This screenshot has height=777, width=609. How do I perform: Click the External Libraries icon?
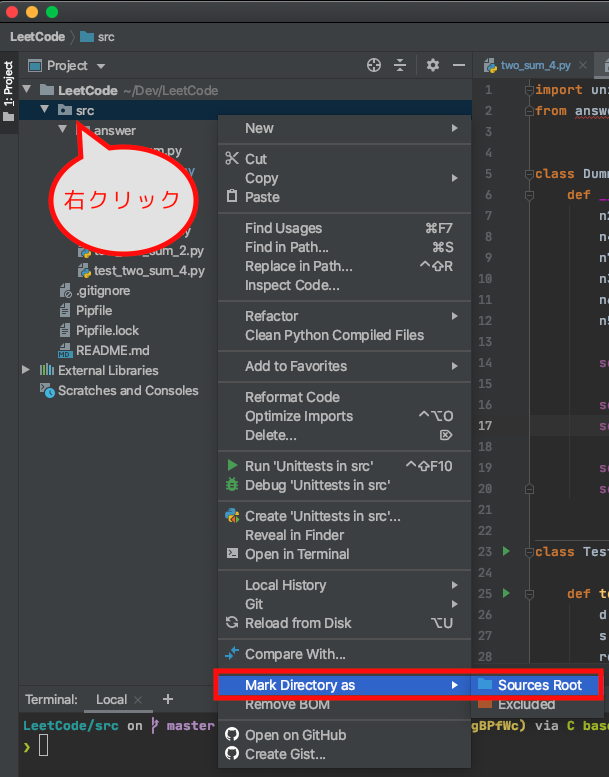pos(47,370)
